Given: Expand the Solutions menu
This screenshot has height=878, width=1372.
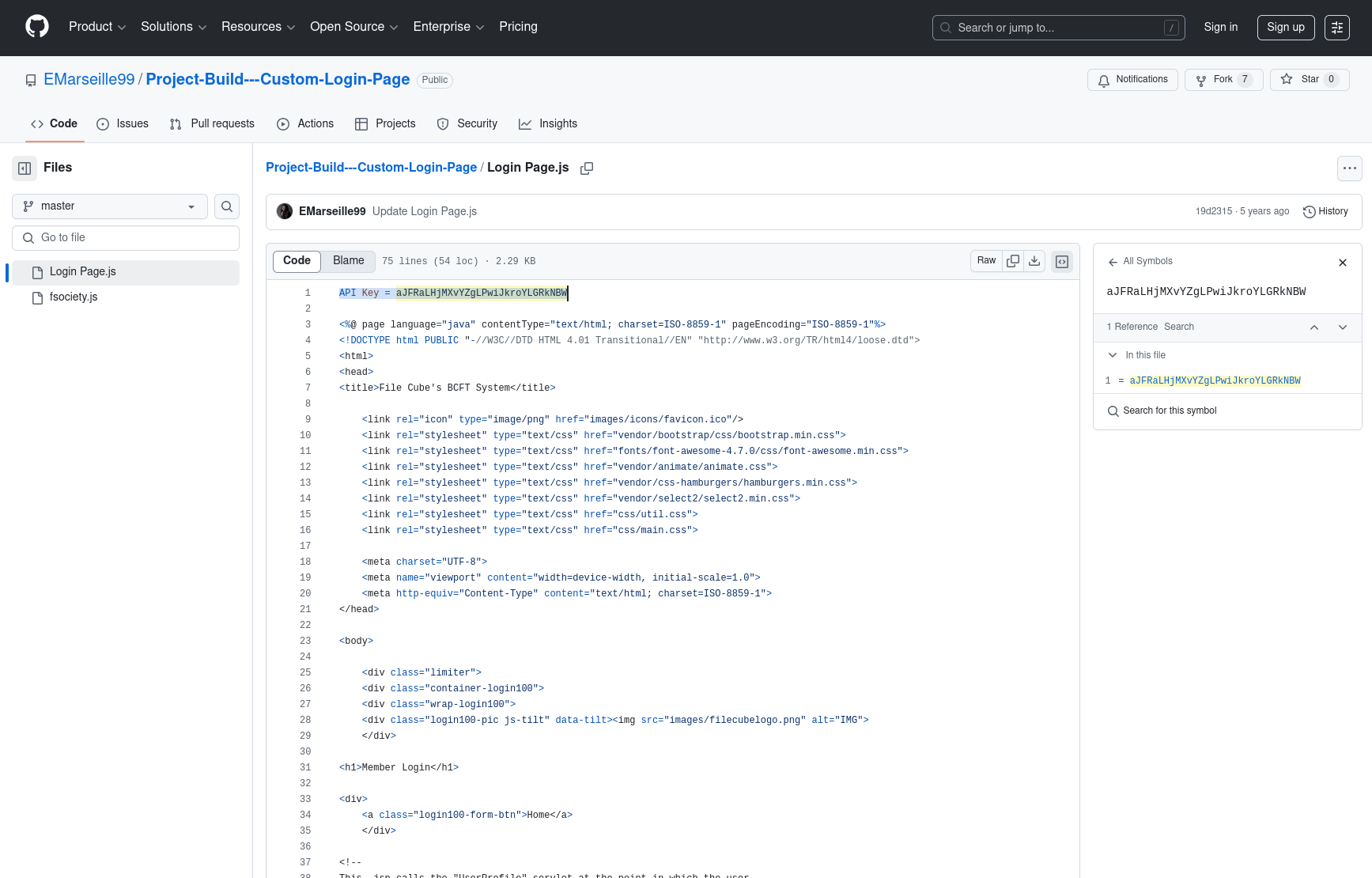Looking at the screenshot, I should pyautogui.click(x=173, y=27).
